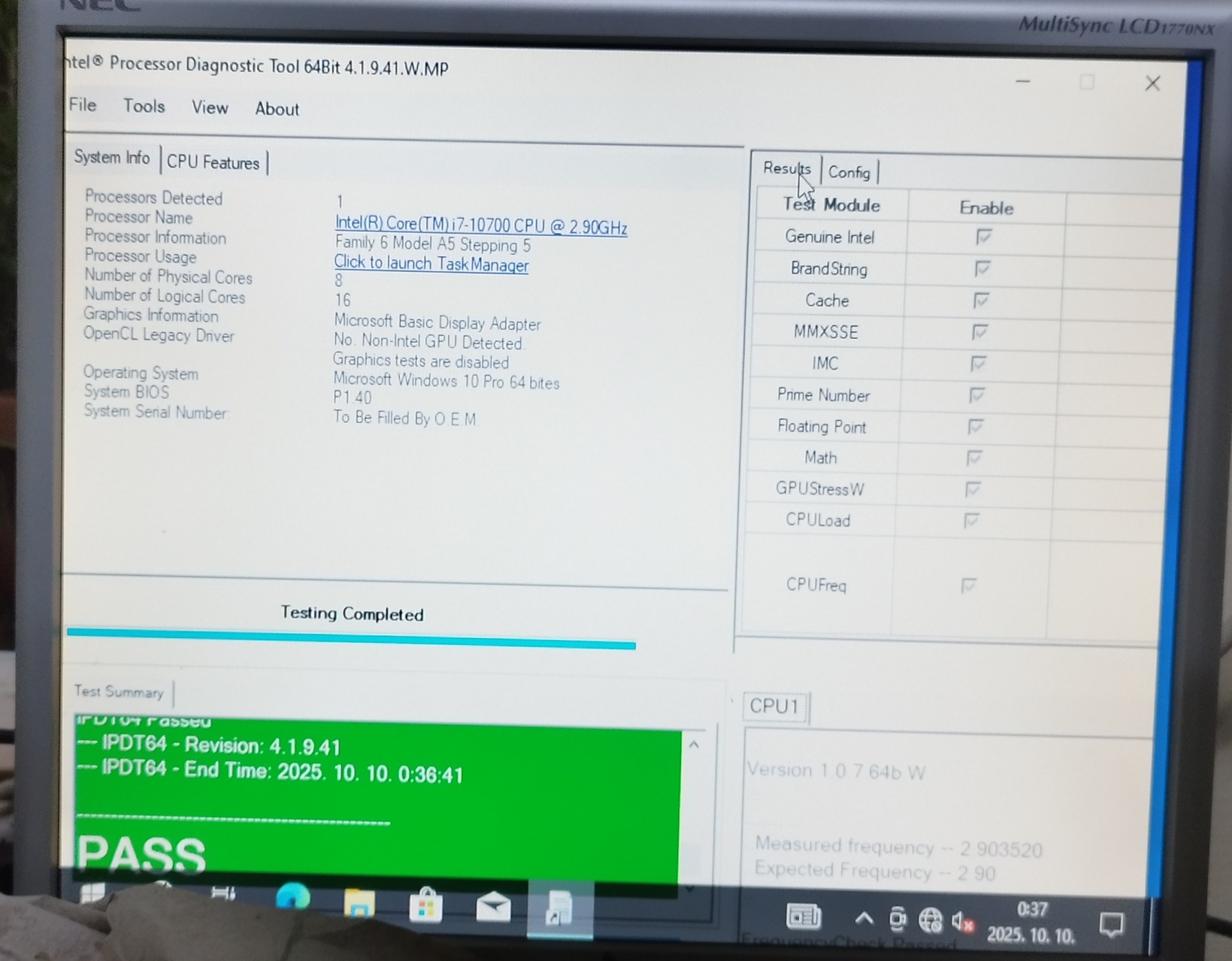The height and width of the screenshot is (961, 1232).
Task: Click the "Version 1.0.7.64b W" text
Action: pos(836,771)
